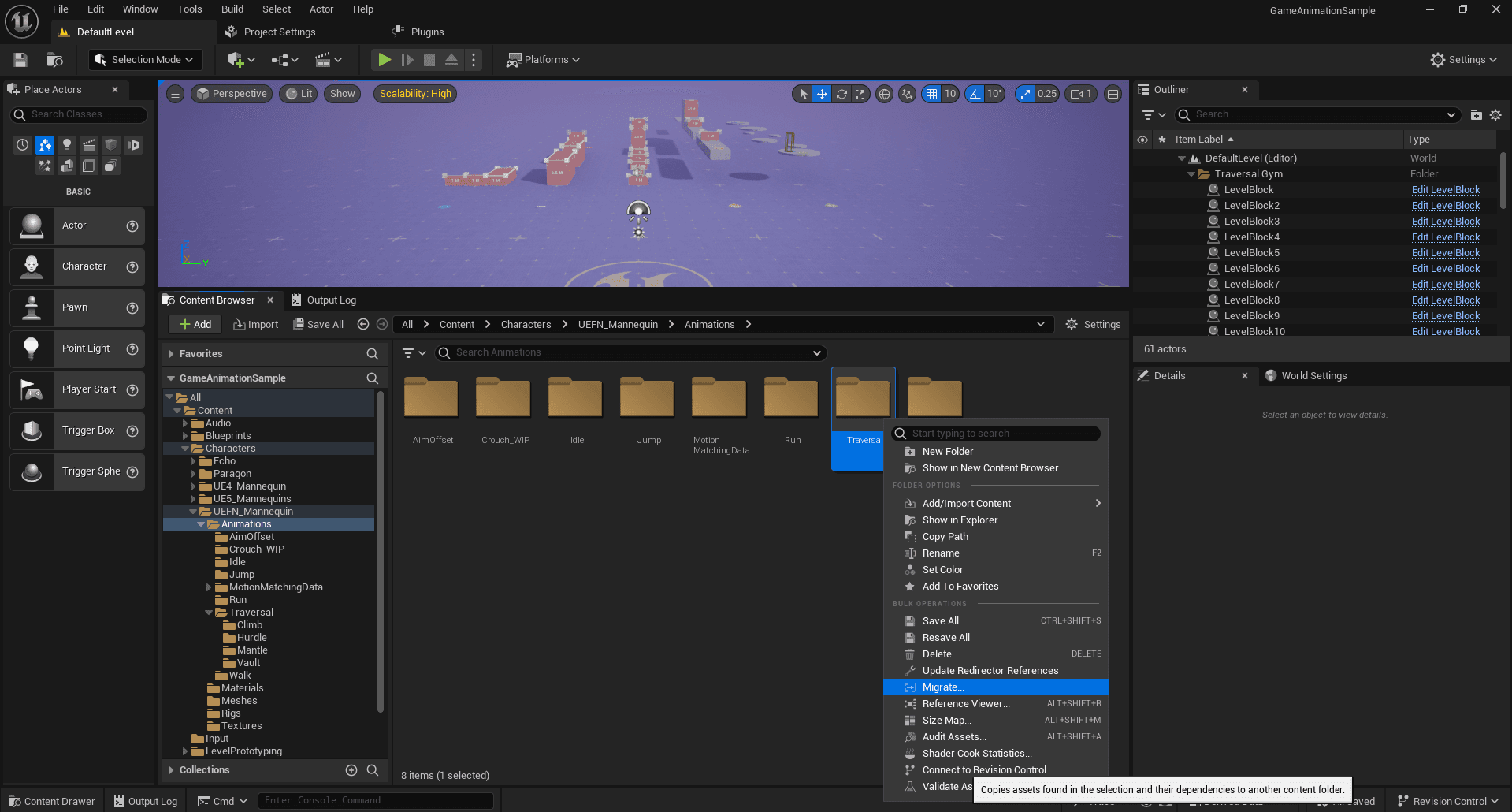Image resolution: width=1512 pixels, height=812 pixels.
Task: Click the Add button in Content Browser
Action: point(195,325)
